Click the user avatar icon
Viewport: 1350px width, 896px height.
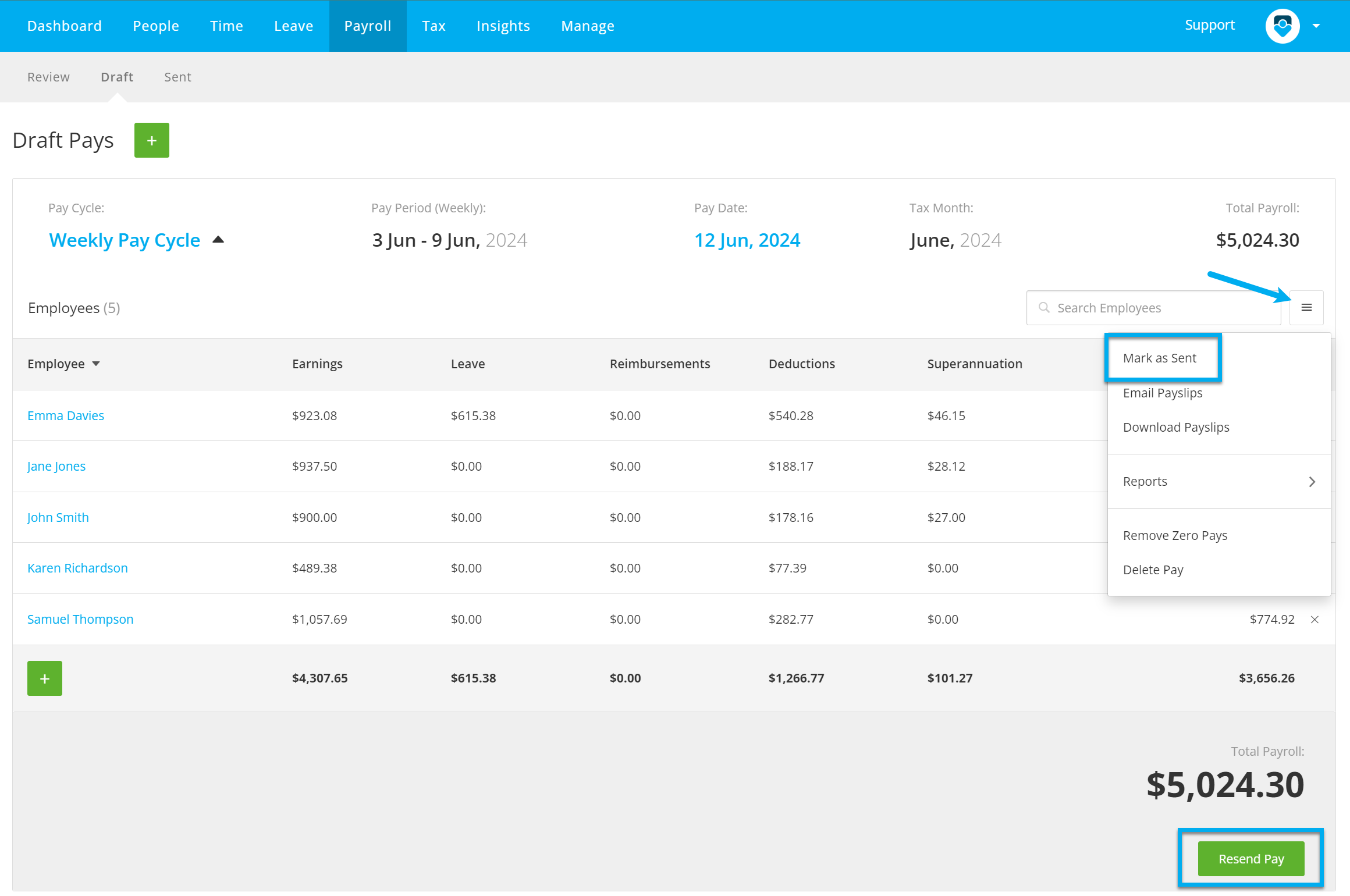point(1282,26)
